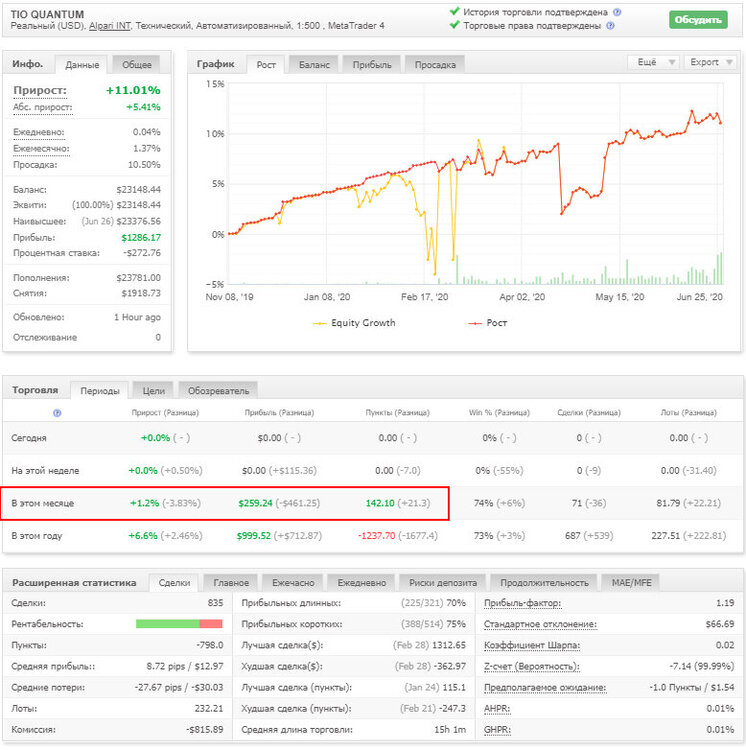
Task: Open the Продолжительность tab
Action: pos(544,583)
